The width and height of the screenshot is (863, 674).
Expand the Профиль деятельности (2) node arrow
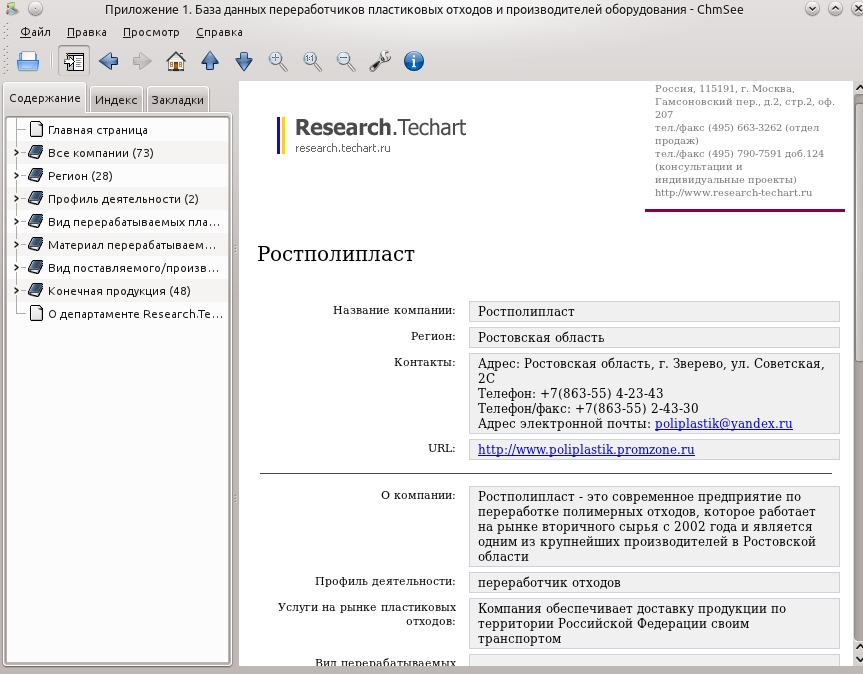coord(16,199)
